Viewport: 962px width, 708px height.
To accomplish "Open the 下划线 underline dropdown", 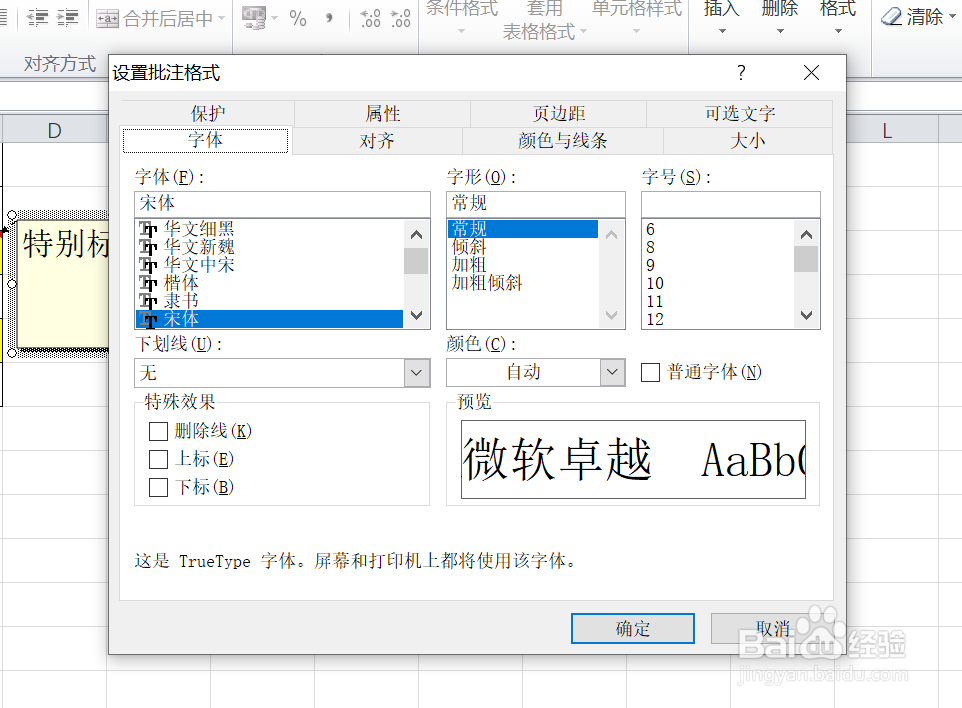I will pyautogui.click(x=415, y=372).
